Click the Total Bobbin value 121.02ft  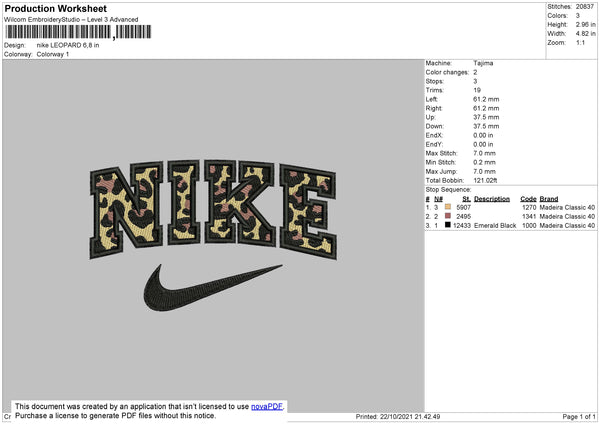point(485,180)
